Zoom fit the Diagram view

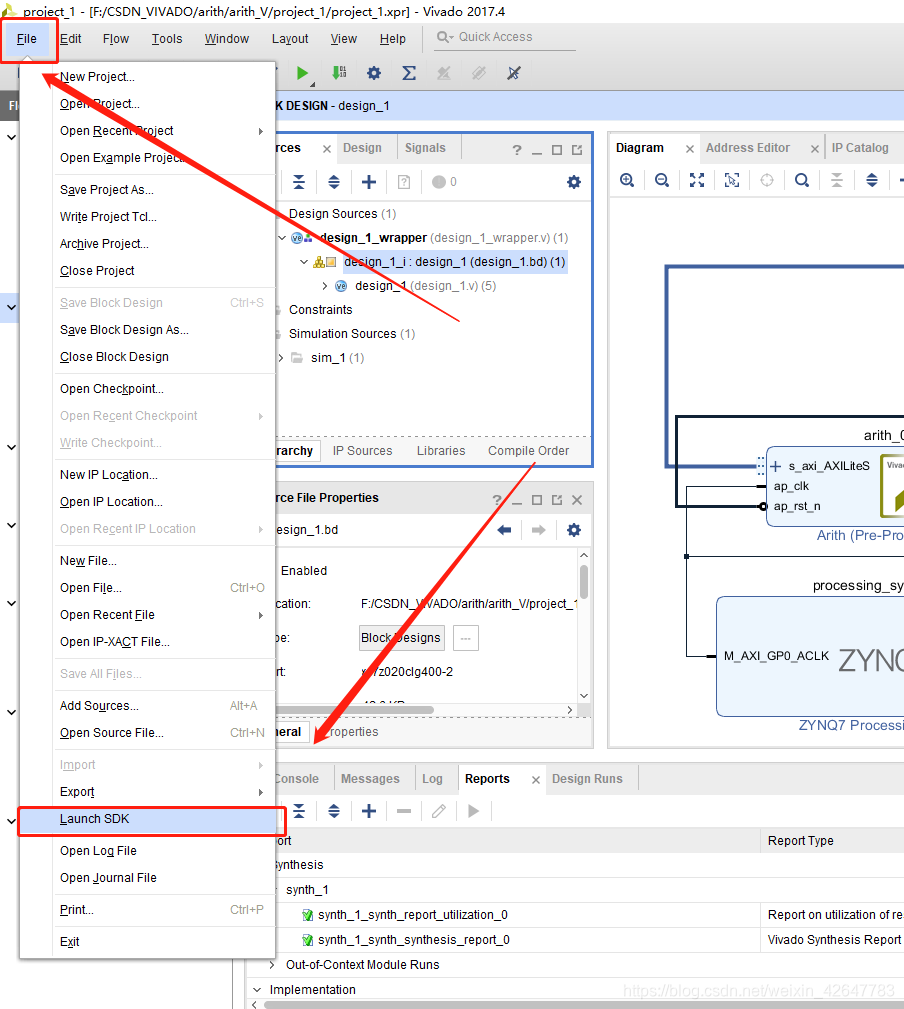[x=697, y=180]
